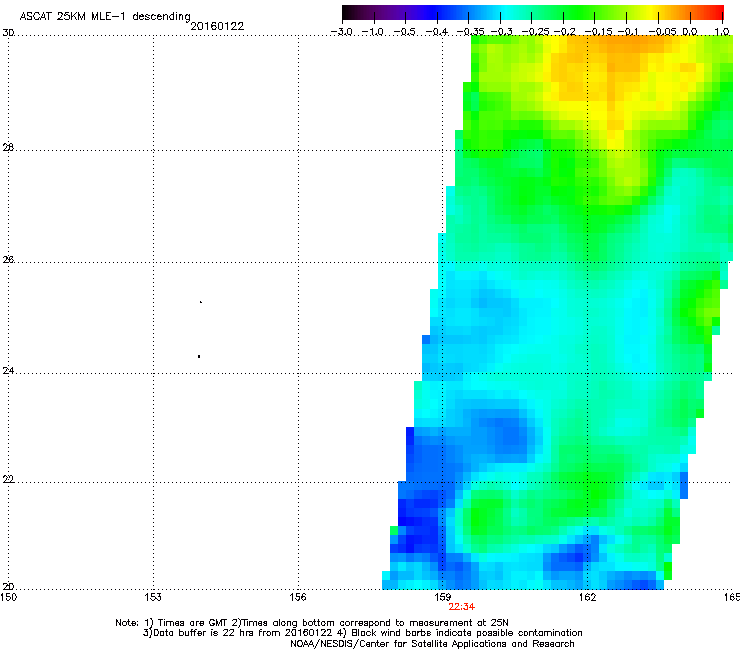This screenshot has height=650, width=740.
Task: Select the 1.0 color scale label
Action: 722,32
